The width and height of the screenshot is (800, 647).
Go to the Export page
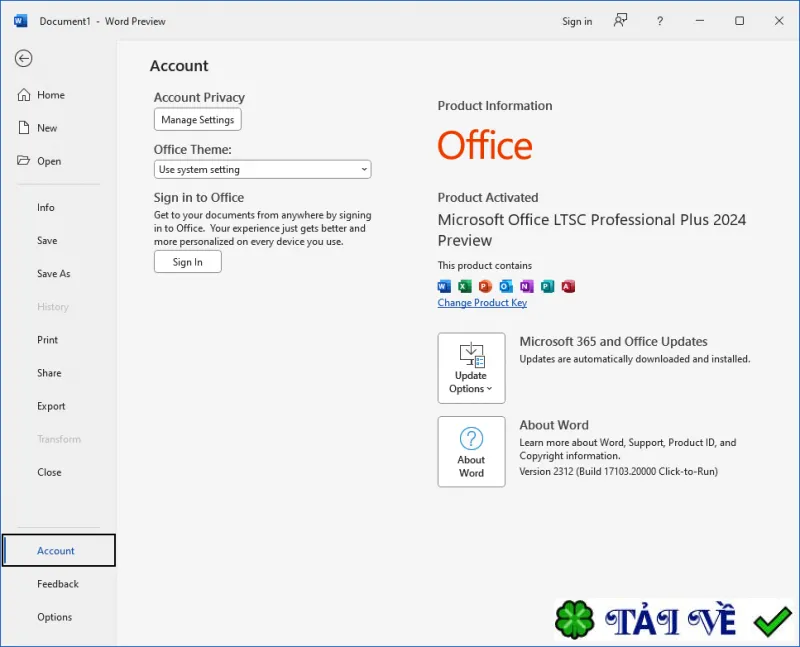[51, 406]
